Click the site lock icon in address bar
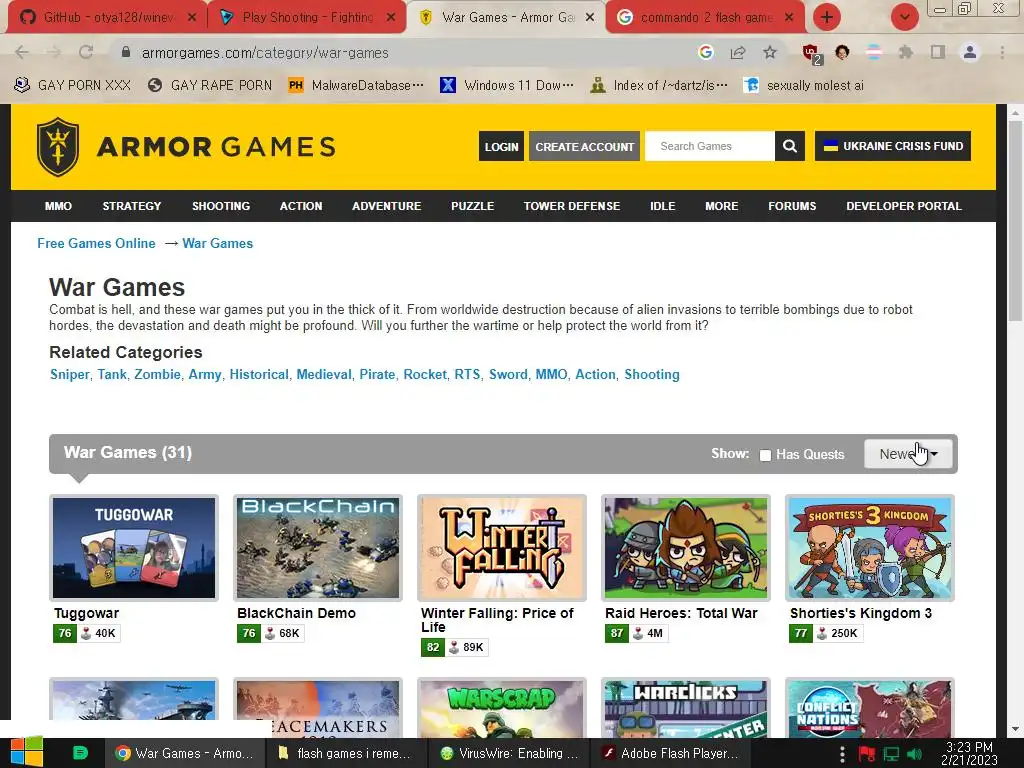 (x=126, y=52)
